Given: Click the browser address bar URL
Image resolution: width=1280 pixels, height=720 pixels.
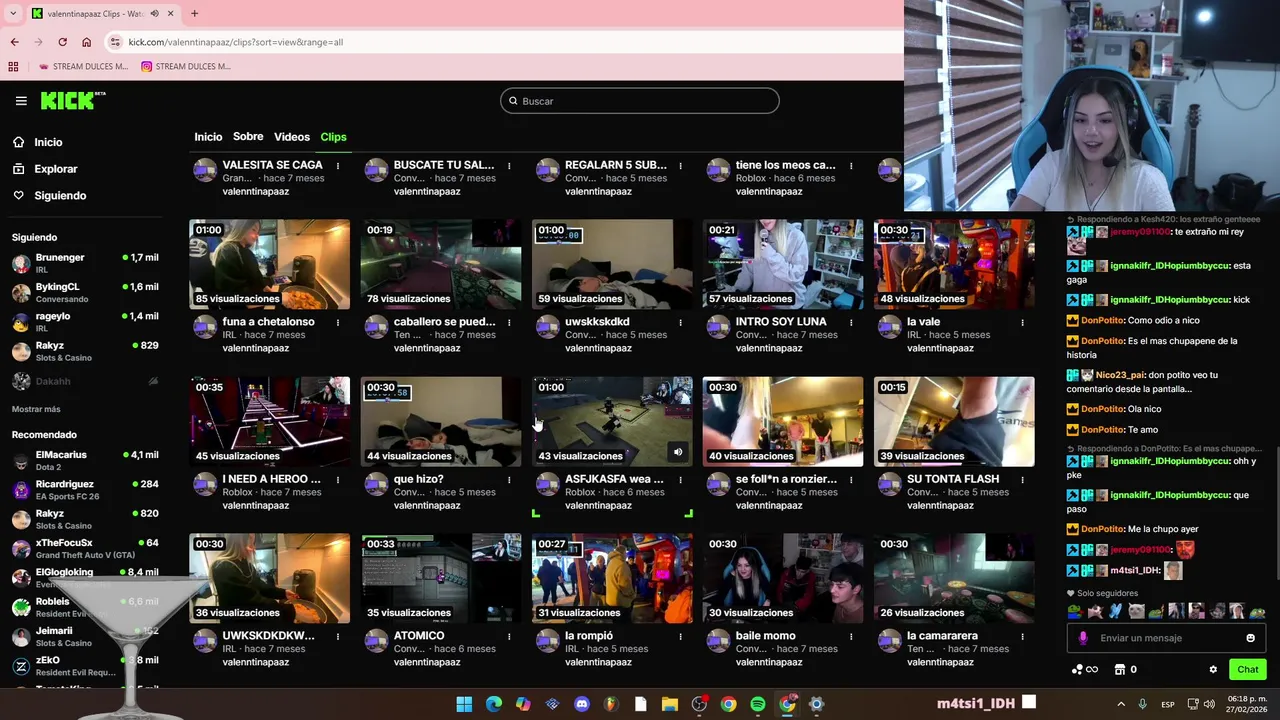Looking at the screenshot, I should pos(236,42).
